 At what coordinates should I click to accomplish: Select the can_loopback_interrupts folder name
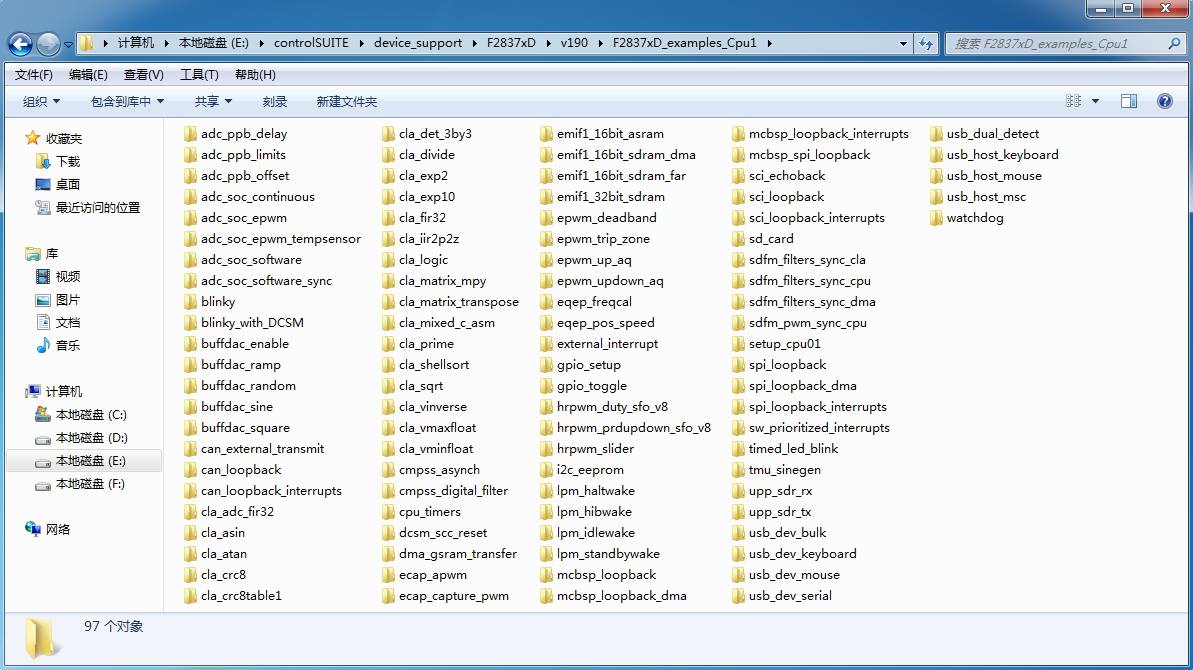272,491
